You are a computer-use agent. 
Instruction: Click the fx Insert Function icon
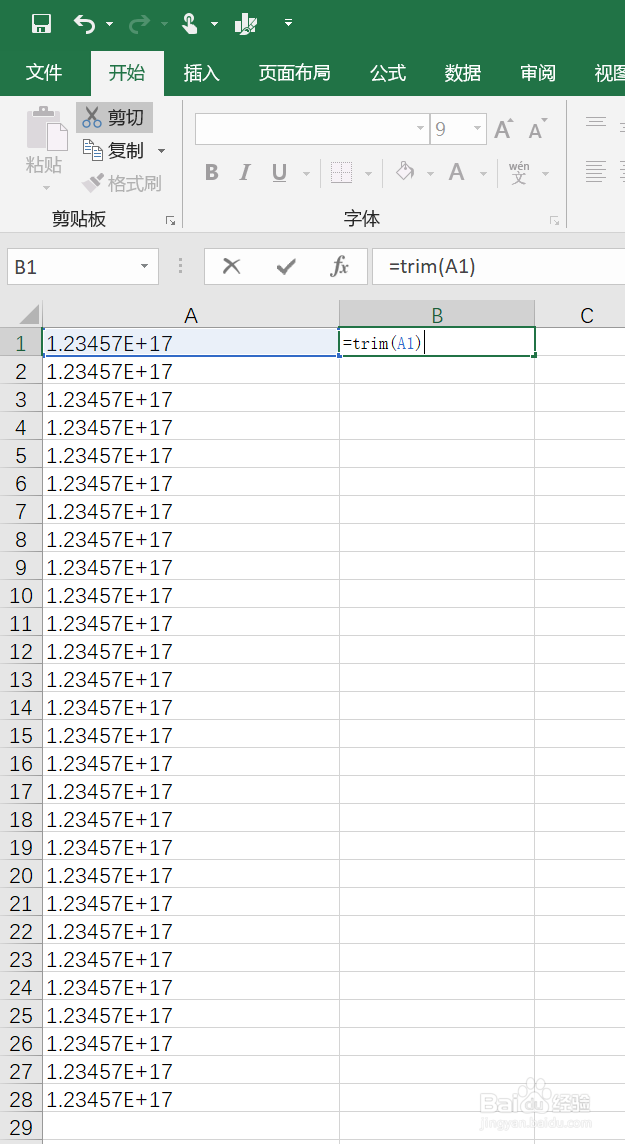tap(339, 267)
